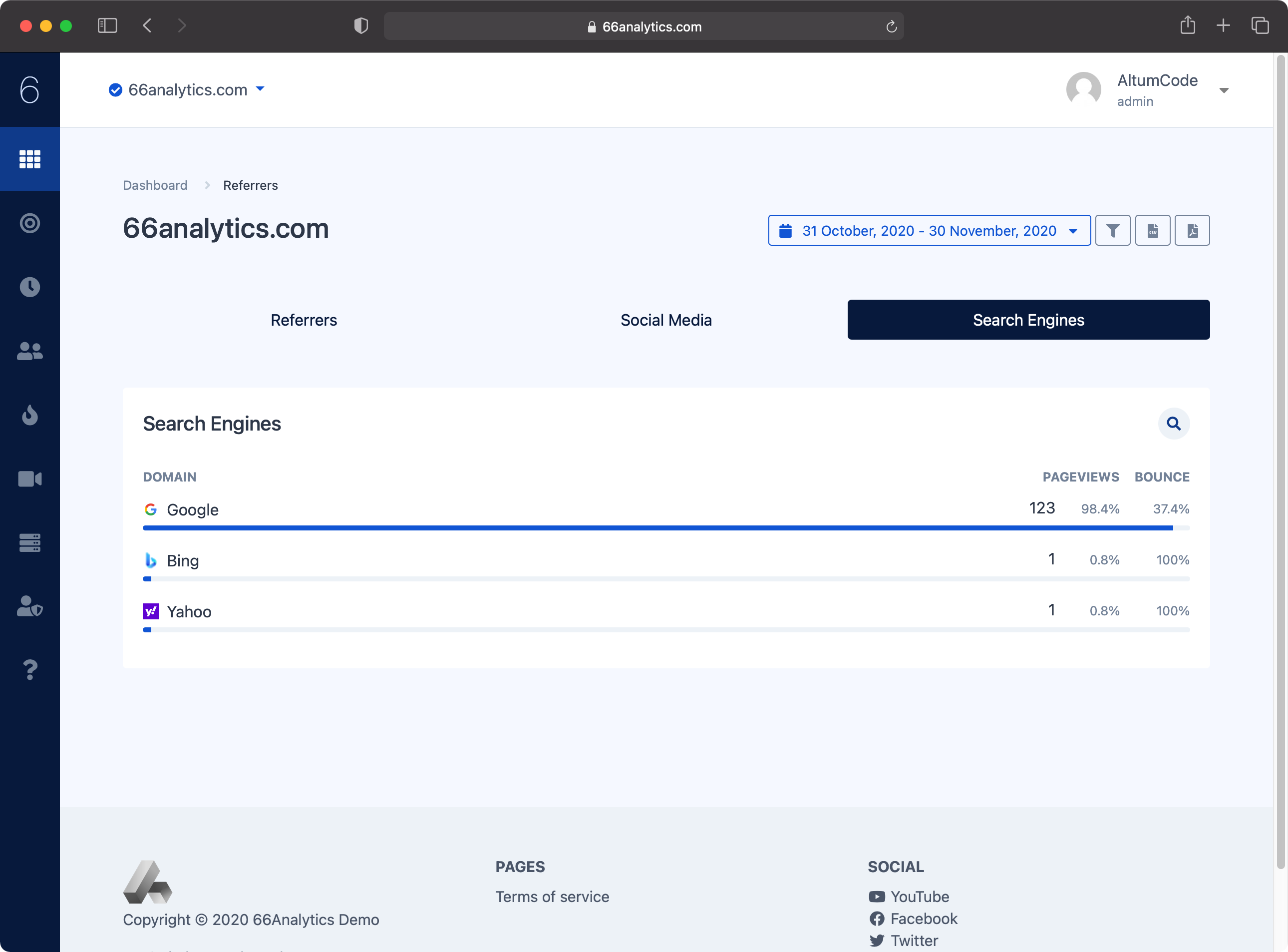Open the date range picker dropdown

coord(929,230)
